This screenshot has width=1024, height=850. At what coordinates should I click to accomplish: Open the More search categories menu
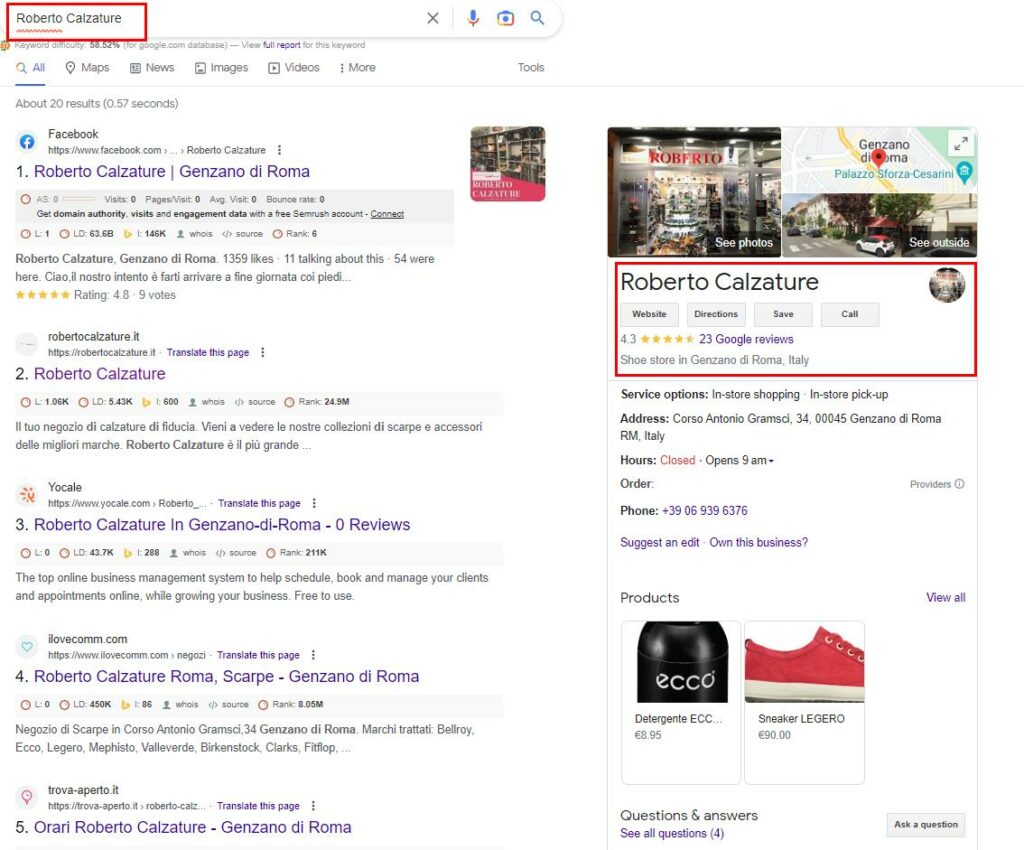click(357, 67)
